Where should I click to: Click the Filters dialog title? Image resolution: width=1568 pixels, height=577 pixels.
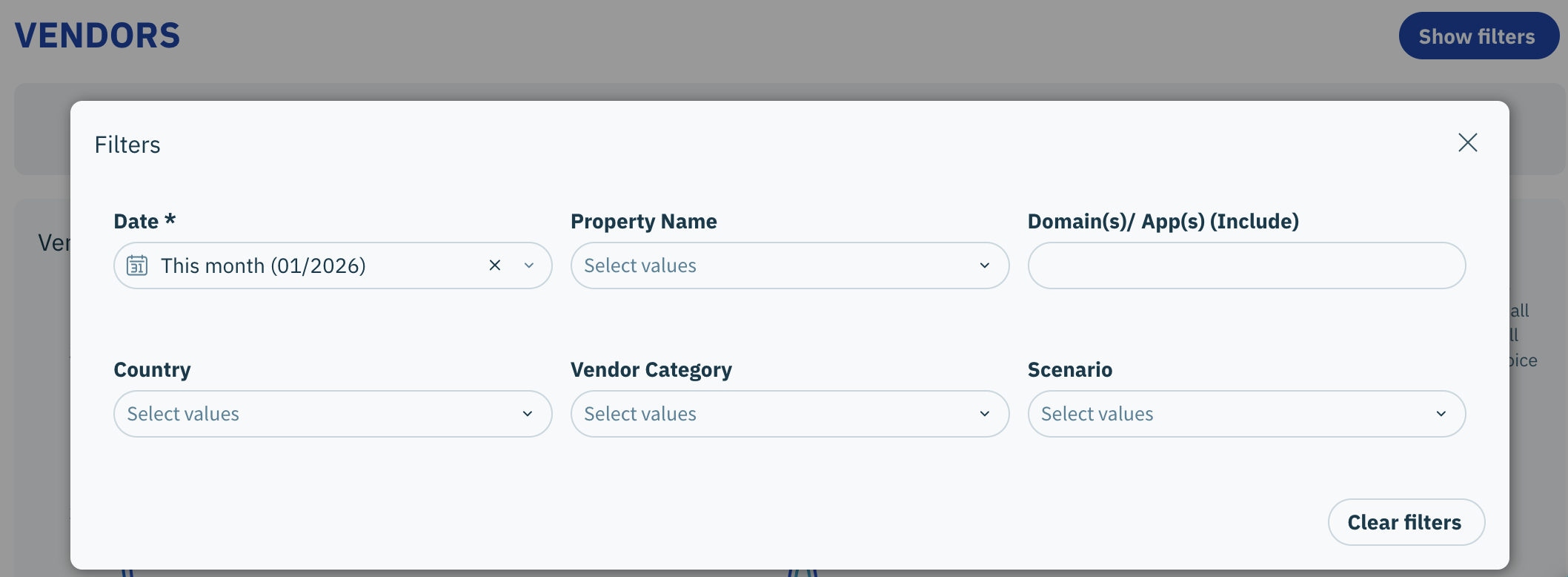click(x=127, y=145)
